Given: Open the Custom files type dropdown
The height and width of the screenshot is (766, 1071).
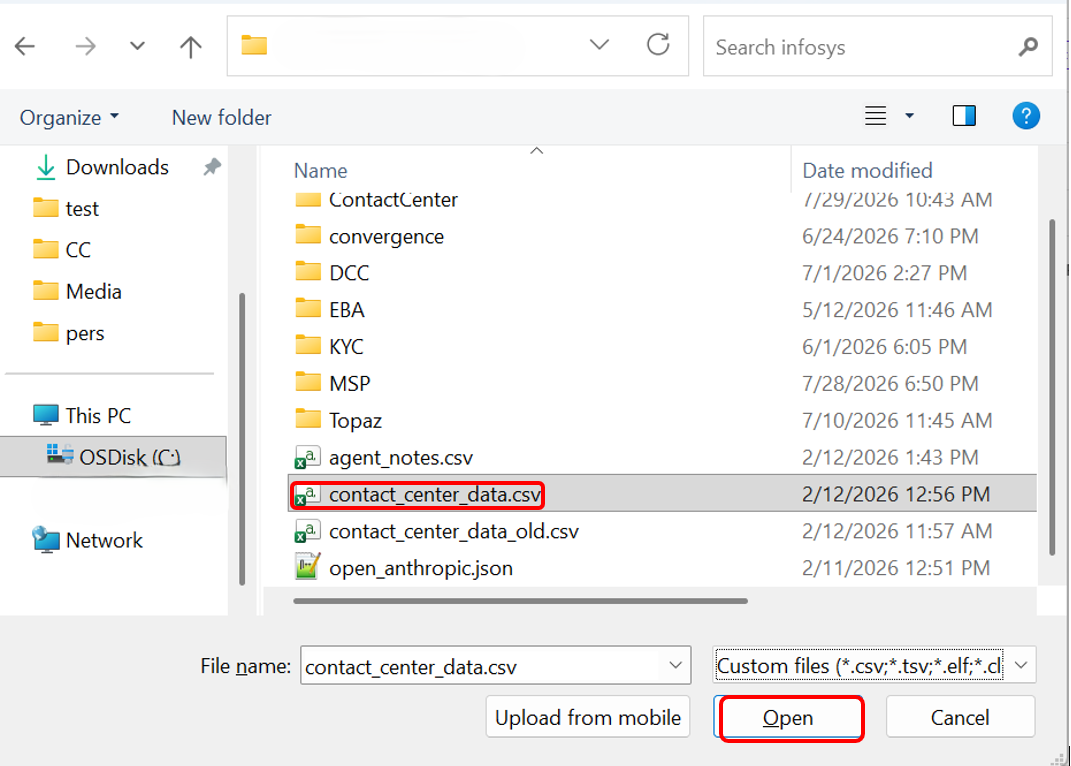Looking at the screenshot, I should pos(874,666).
